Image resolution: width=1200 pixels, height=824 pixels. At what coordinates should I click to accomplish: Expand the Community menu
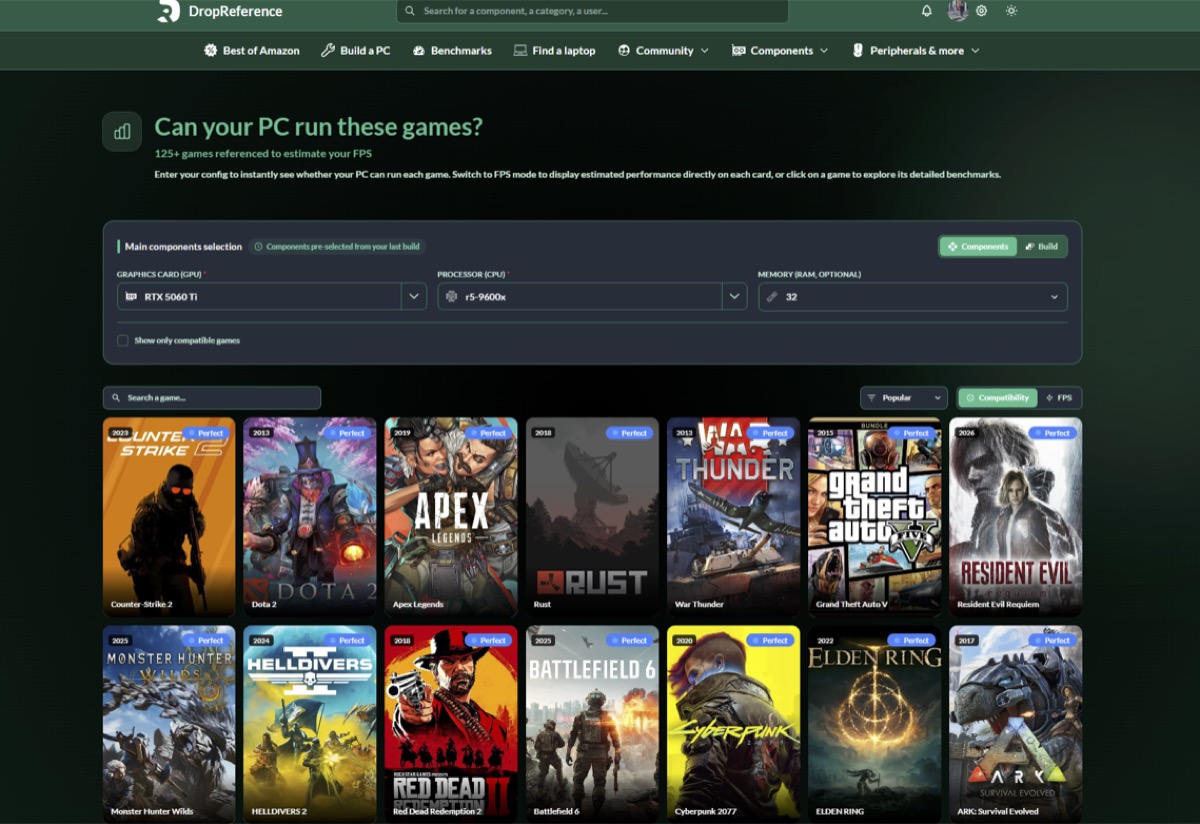coord(663,50)
